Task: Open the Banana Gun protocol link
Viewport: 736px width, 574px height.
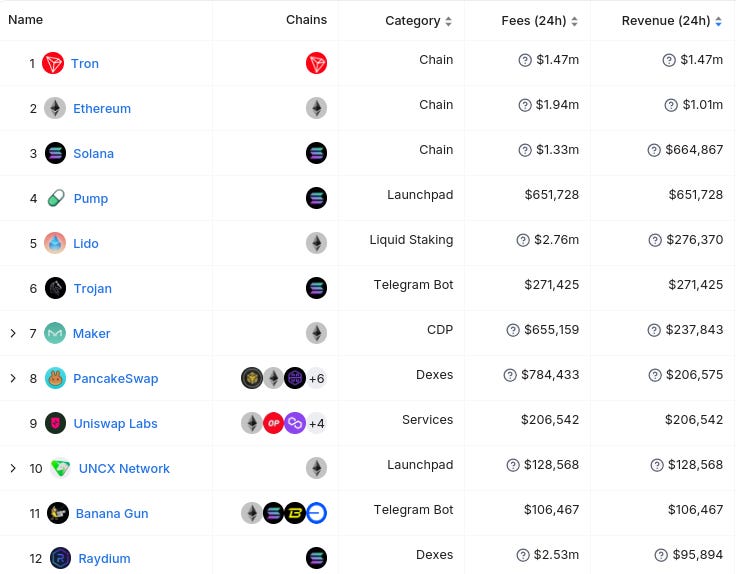Action: click(112, 514)
